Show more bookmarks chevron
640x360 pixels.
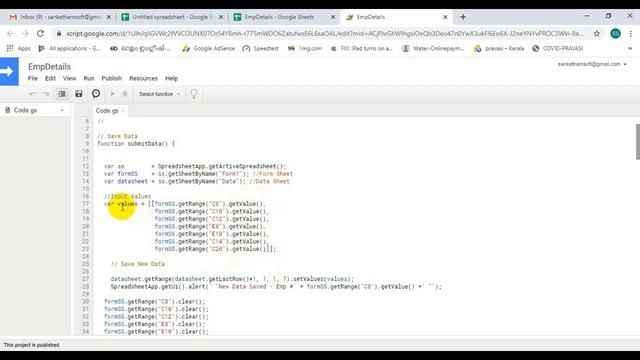click(630, 48)
